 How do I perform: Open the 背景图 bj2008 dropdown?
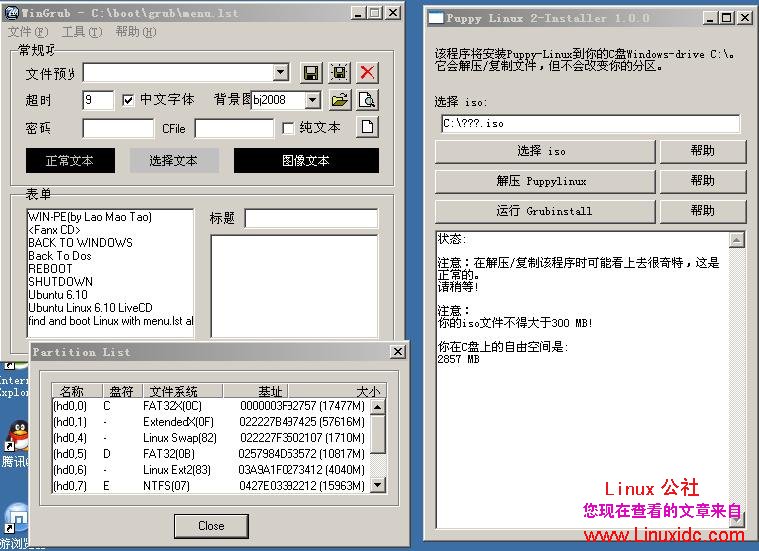pos(313,100)
